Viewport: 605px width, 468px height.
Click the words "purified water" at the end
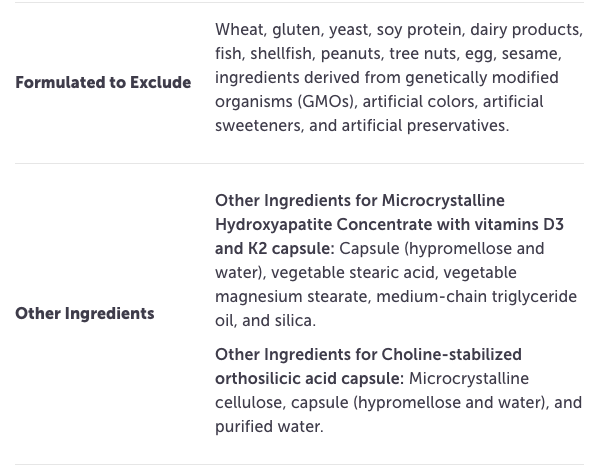266,427
